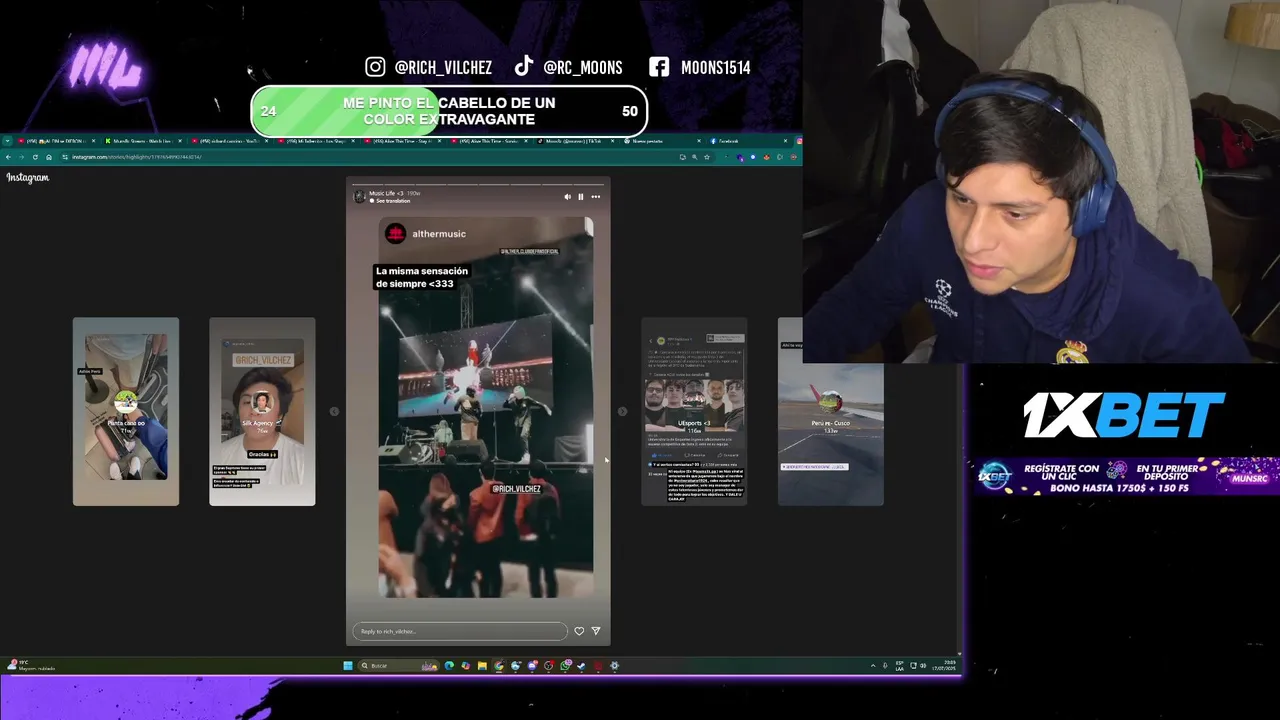This screenshot has width=1280, height=720.
Task: Open the tab search dropdown arrow
Action: click(8, 141)
